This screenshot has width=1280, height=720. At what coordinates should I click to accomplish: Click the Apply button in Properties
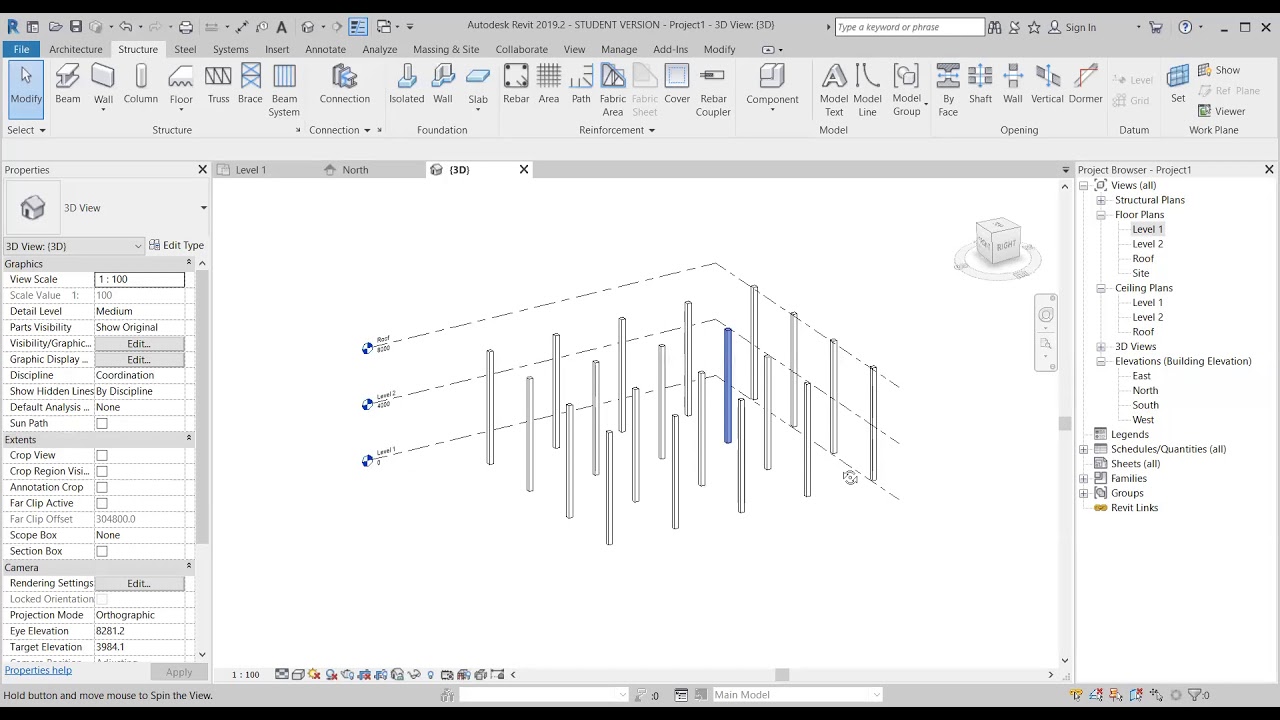179,672
